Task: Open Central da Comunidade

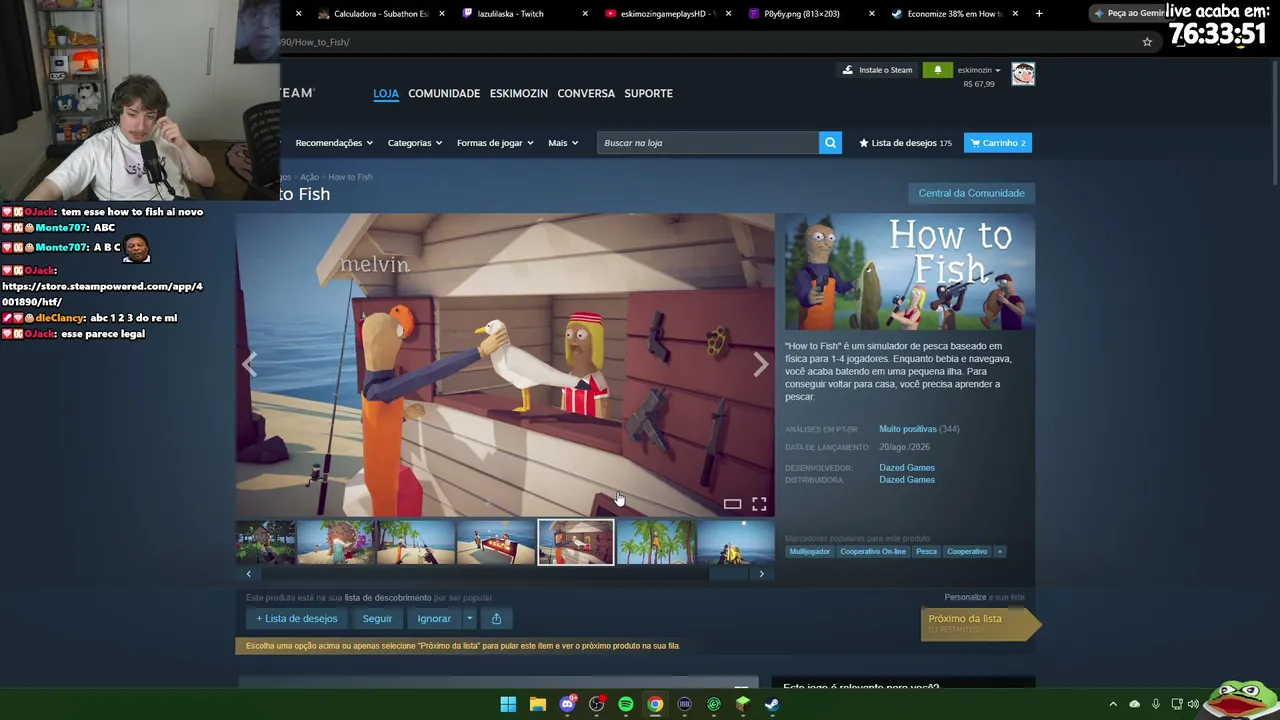Action: coord(971,193)
